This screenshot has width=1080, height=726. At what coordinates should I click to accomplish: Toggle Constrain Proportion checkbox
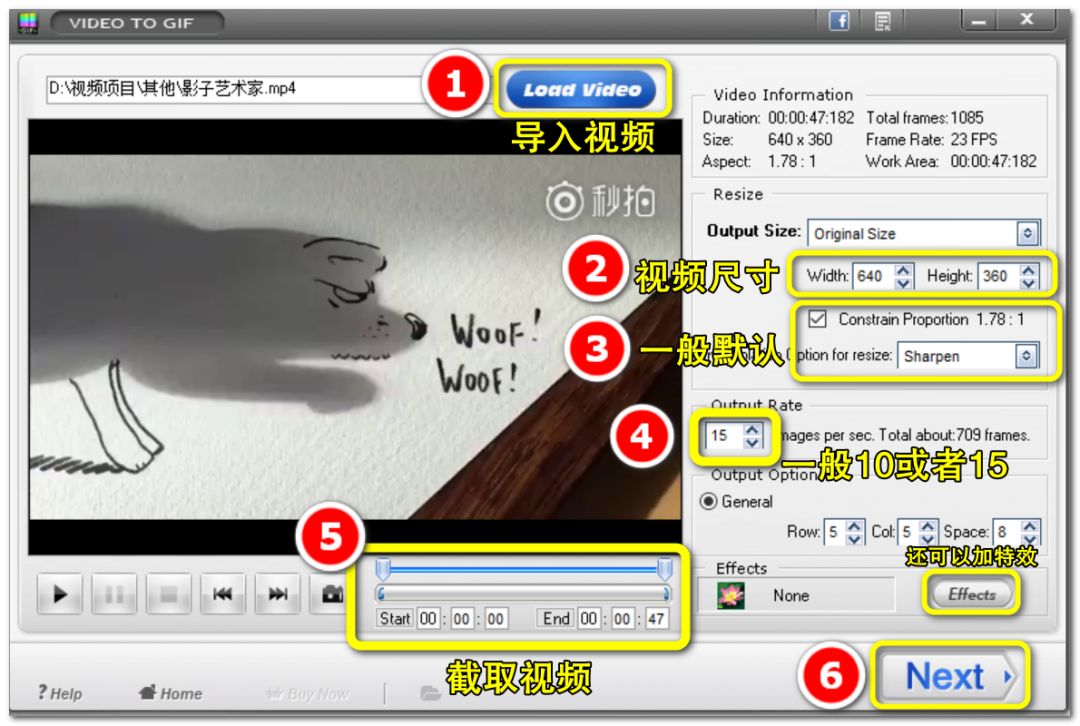tap(818, 319)
